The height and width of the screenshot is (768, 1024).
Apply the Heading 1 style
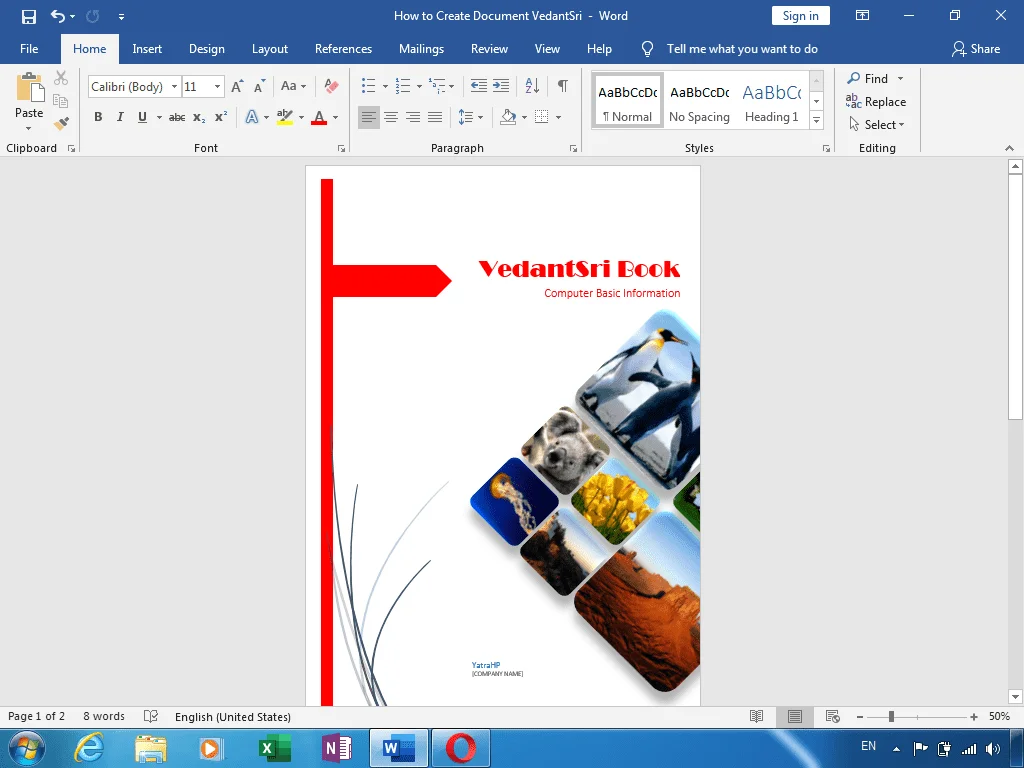tap(771, 101)
